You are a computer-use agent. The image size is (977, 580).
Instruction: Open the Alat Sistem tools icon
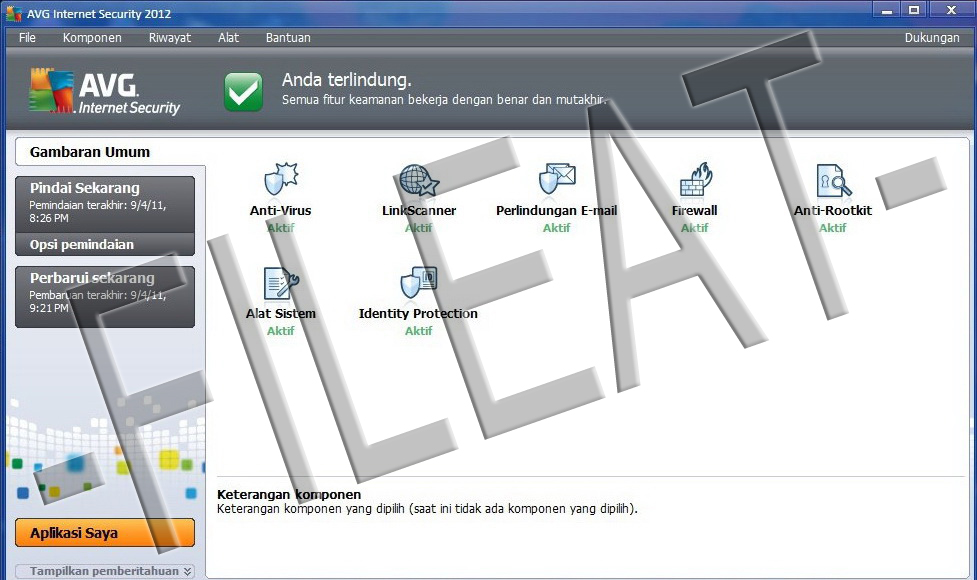281,283
